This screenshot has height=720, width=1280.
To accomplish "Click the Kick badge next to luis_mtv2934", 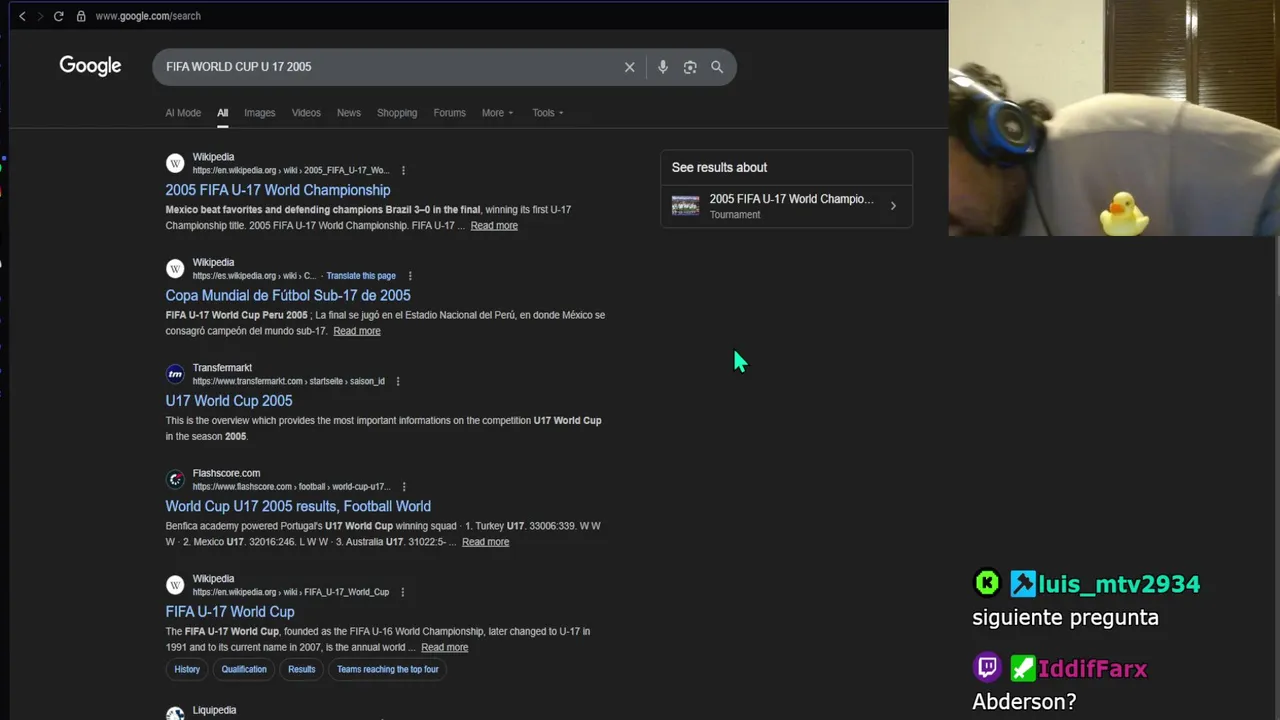I will point(987,583).
